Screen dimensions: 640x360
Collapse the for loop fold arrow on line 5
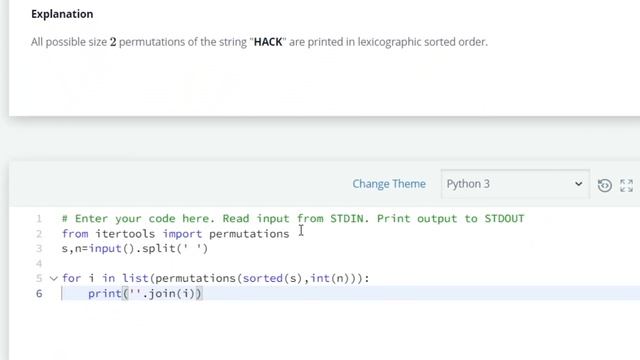tap(53, 279)
